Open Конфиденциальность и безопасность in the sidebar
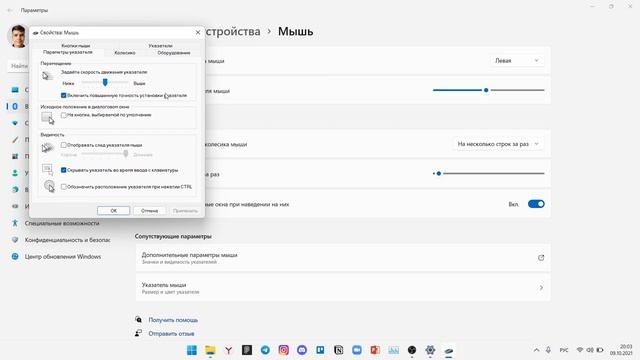 click(67, 240)
